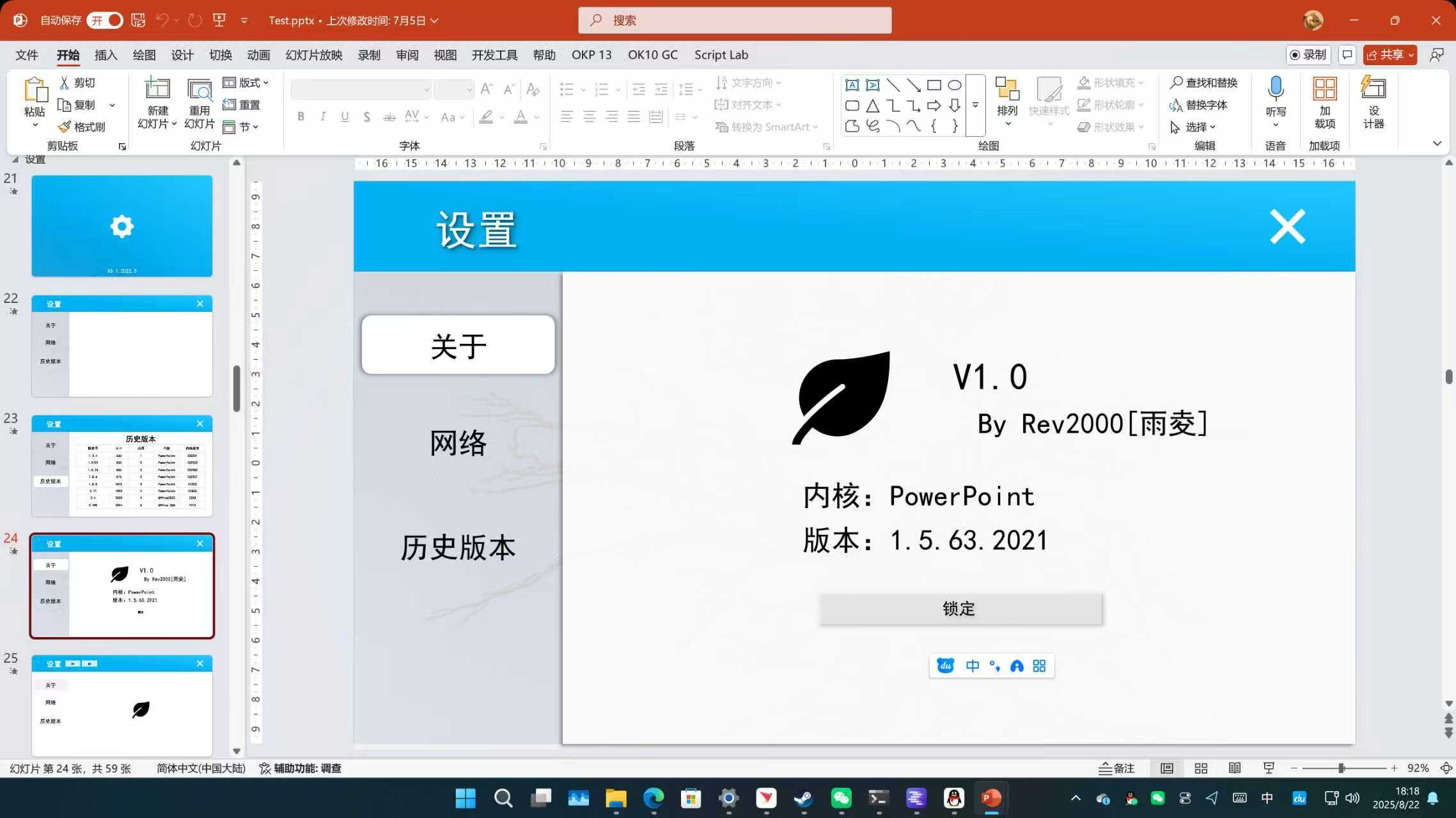The image size is (1456, 818).
Task: Open the Add-ins button
Action: (1324, 102)
